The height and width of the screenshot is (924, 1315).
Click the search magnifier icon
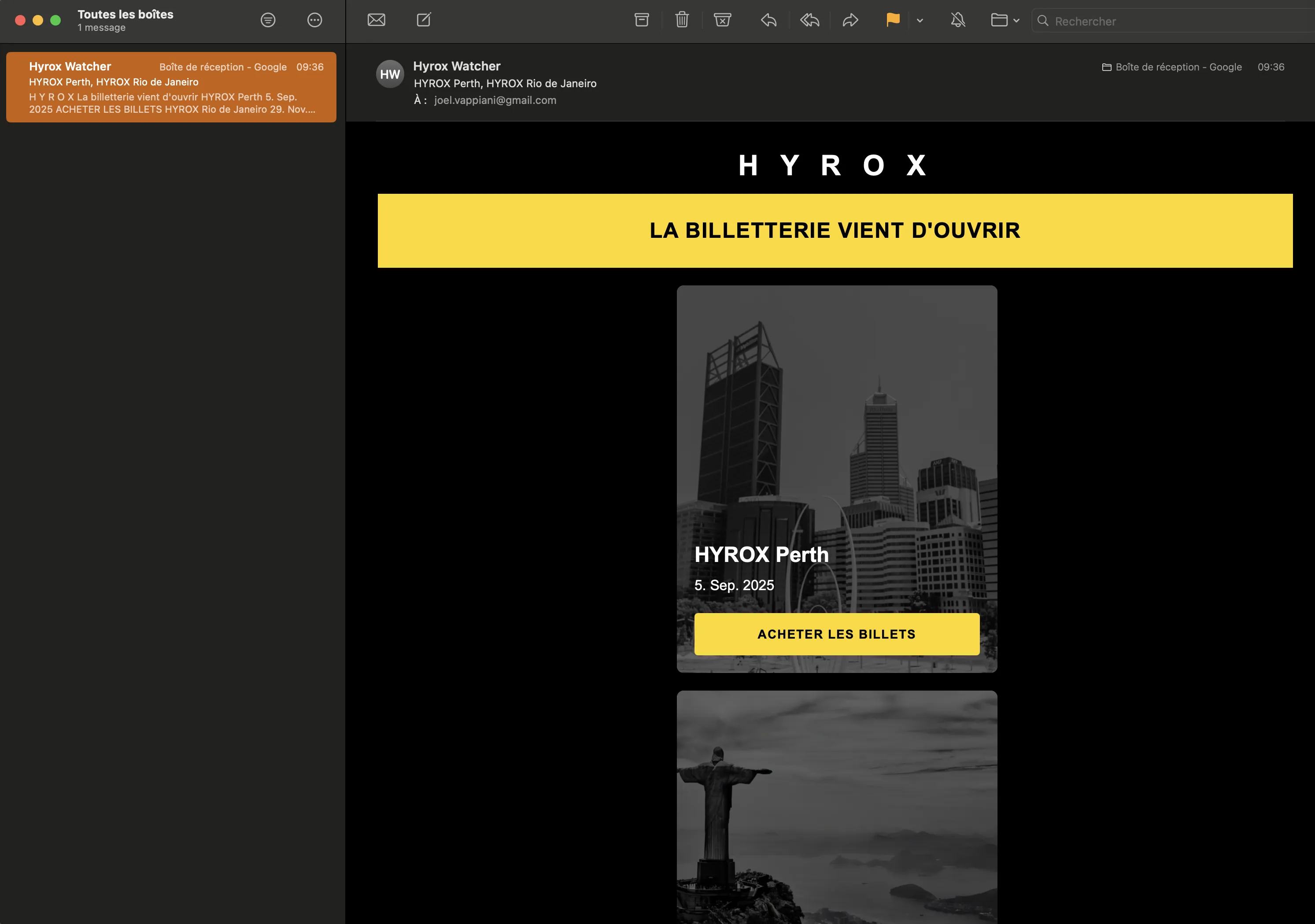point(1043,21)
